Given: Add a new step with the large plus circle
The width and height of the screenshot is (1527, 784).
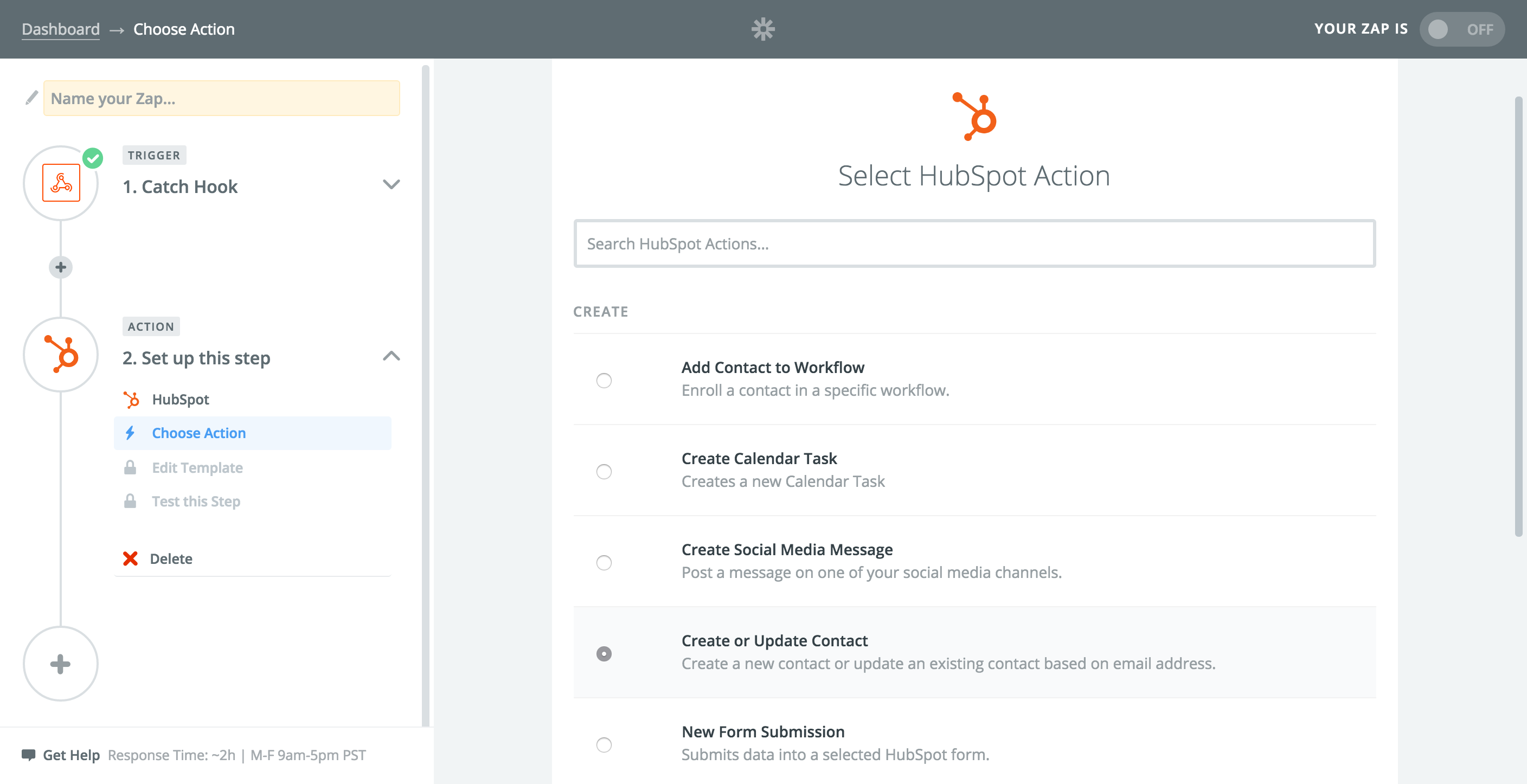Looking at the screenshot, I should 61,663.
